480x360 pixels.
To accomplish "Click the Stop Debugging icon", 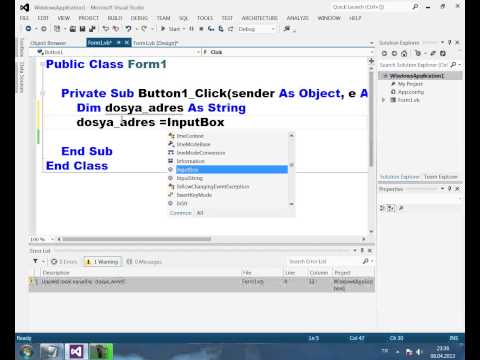I will coord(201,29).
